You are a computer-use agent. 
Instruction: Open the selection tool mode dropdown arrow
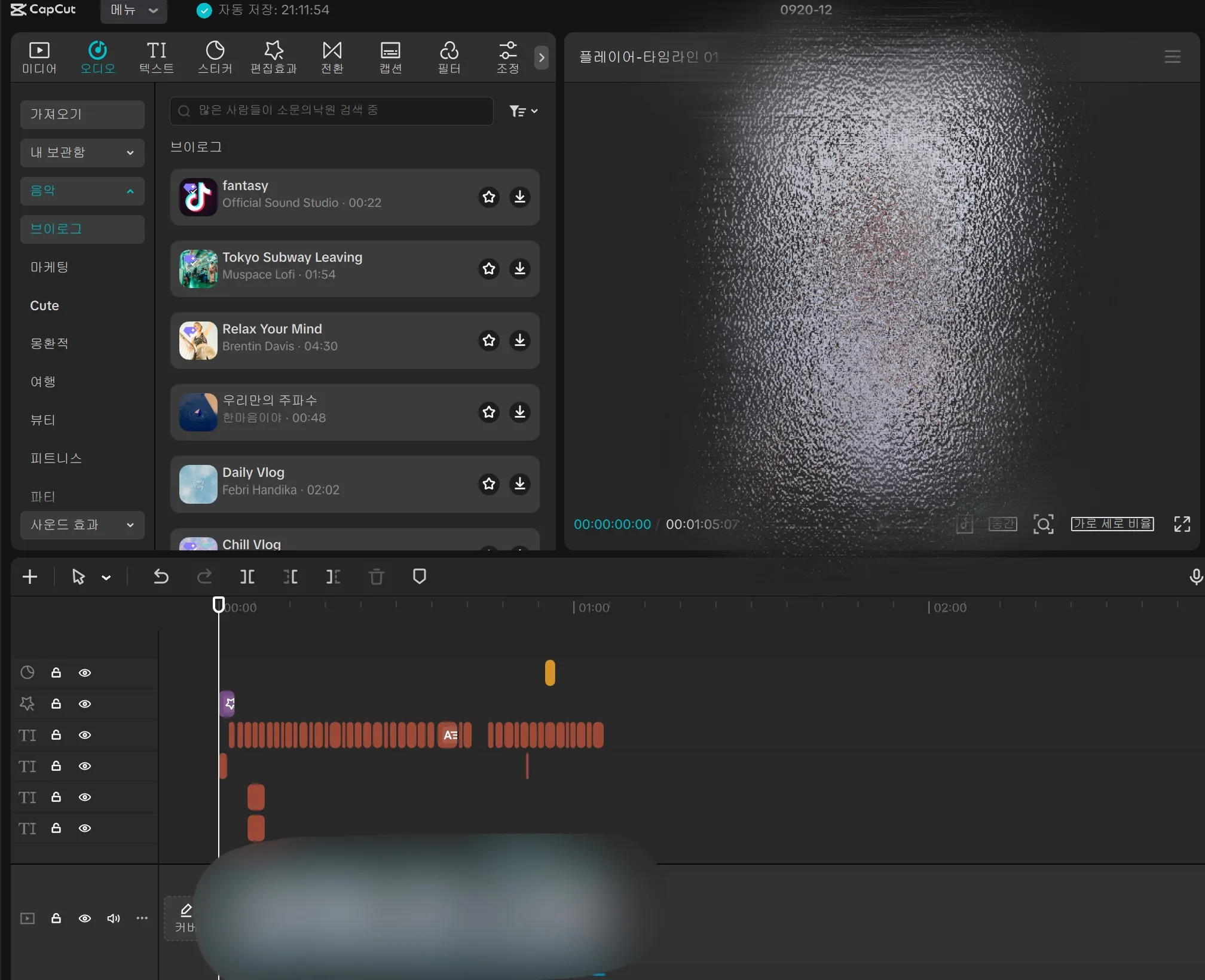[x=106, y=577]
